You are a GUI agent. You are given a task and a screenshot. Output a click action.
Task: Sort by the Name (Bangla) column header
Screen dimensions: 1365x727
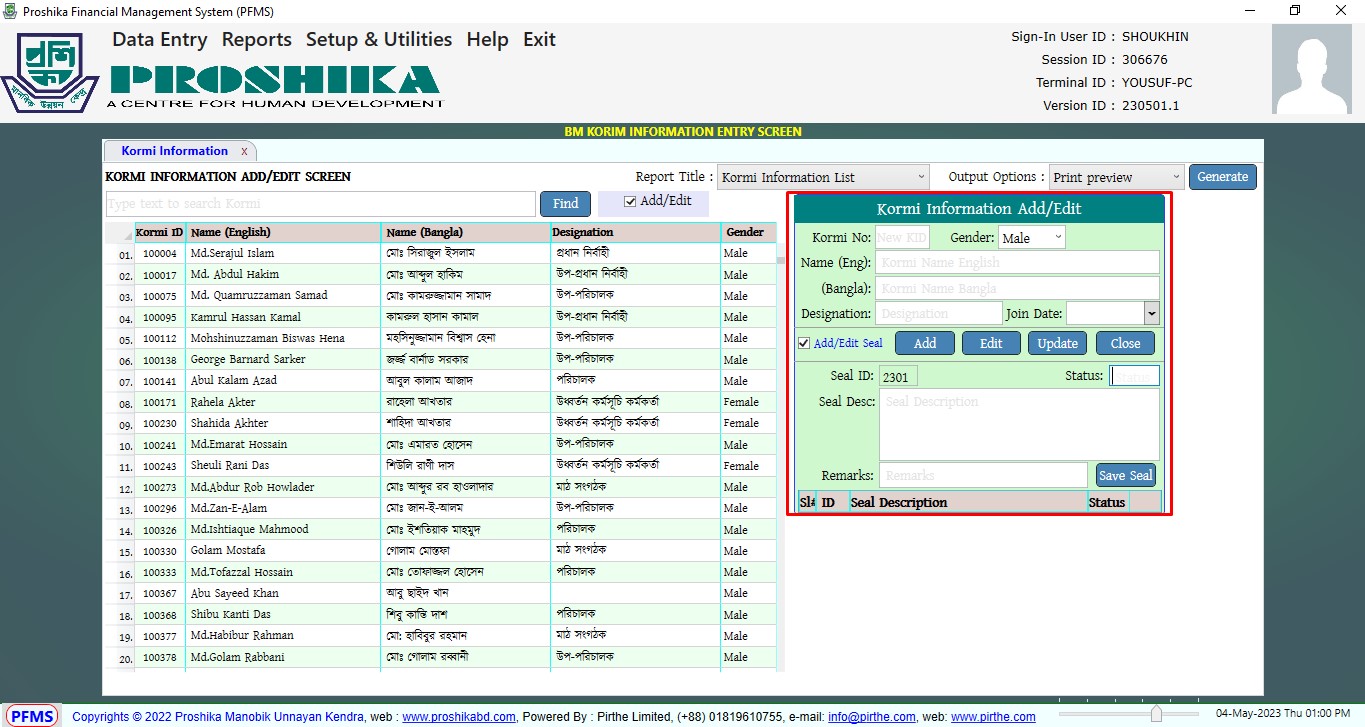pyautogui.click(x=466, y=232)
